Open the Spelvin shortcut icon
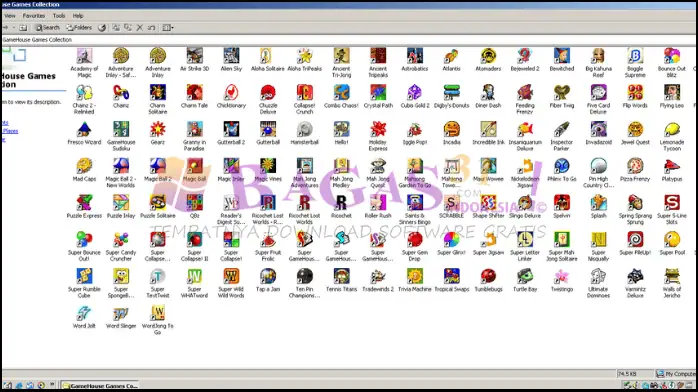This screenshot has width=698, height=392. (x=562, y=203)
